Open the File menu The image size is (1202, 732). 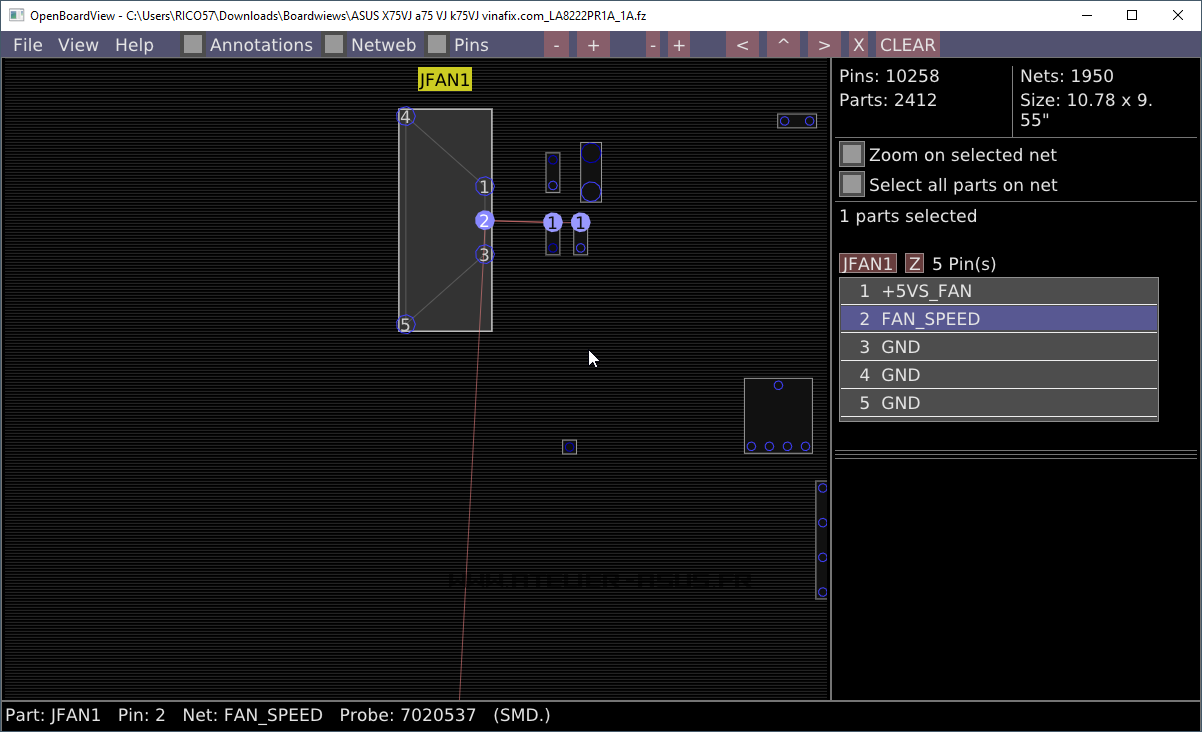coord(27,45)
